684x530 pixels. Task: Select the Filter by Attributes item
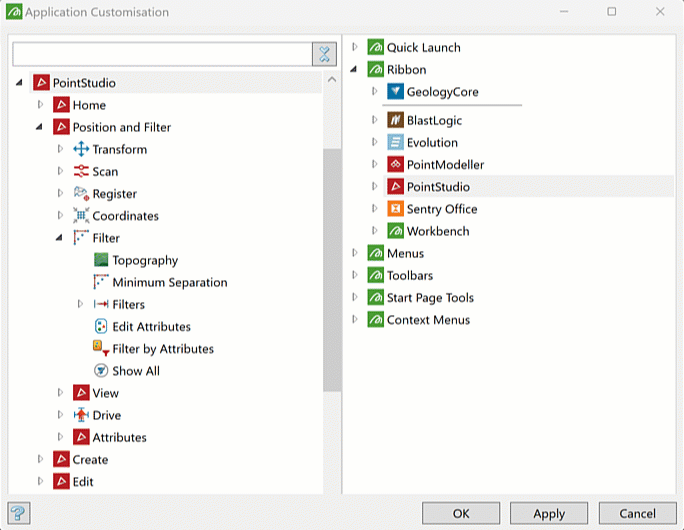pos(163,349)
